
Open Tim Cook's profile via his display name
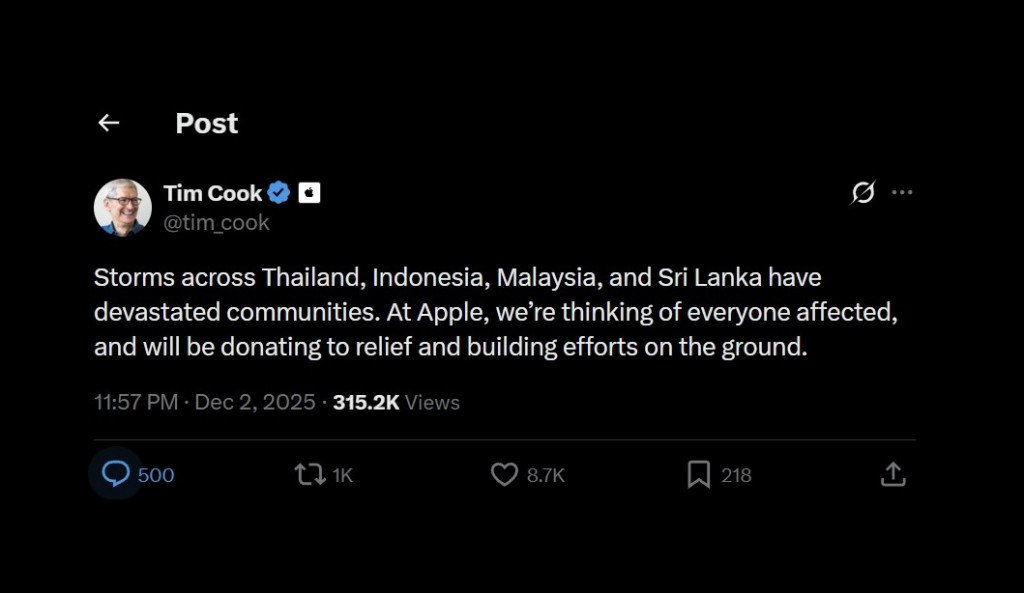click(x=213, y=192)
